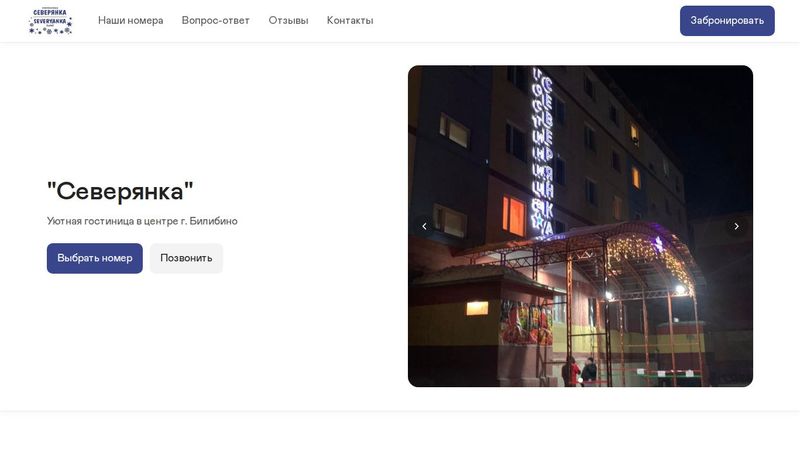Open the hotel night photo in carousel
This screenshot has width=800, height=449.
[580, 226]
